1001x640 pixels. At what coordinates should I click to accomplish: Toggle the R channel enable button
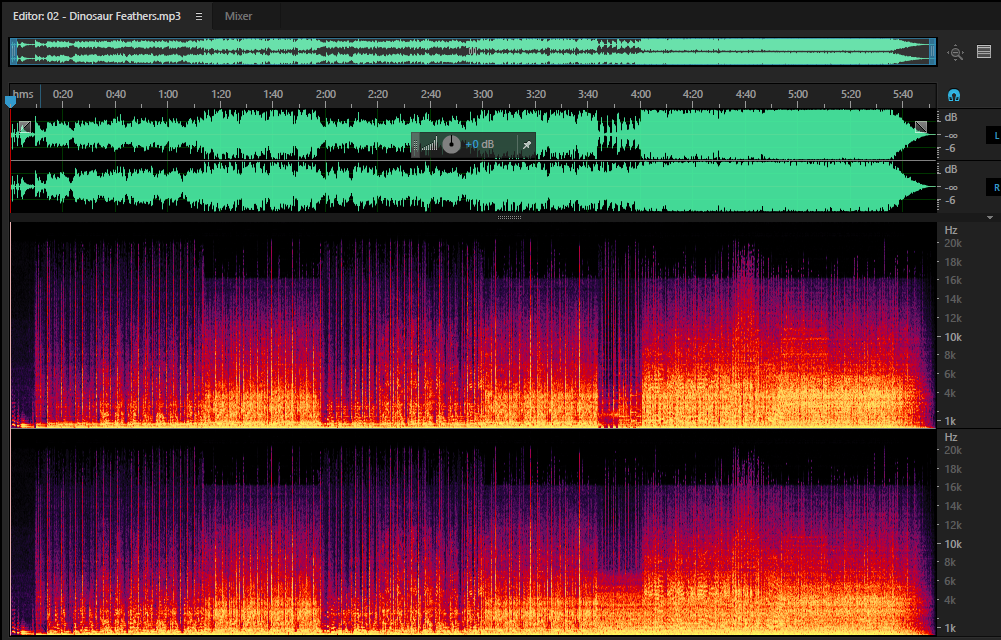(x=995, y=188)
